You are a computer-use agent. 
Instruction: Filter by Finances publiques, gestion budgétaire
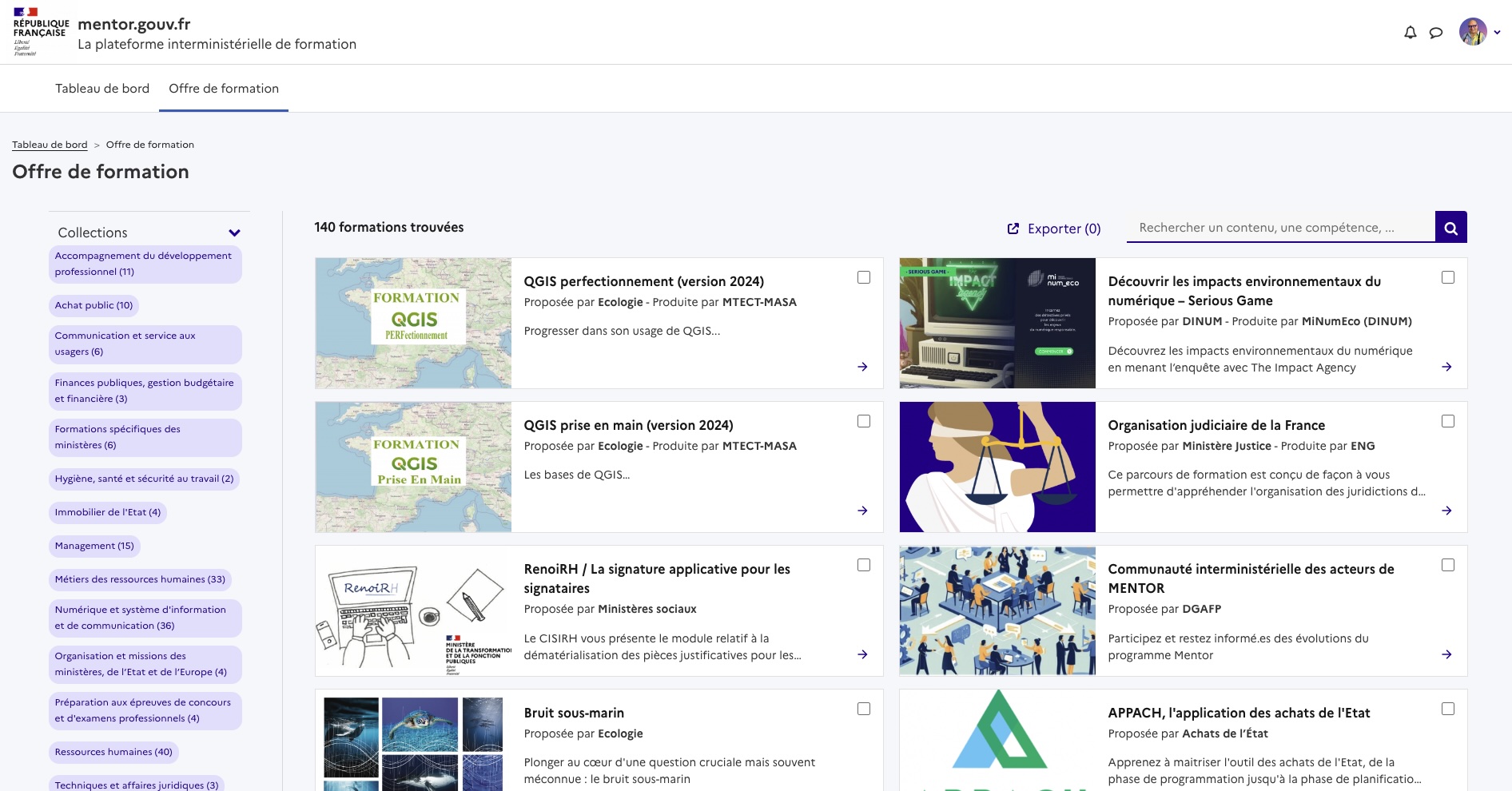145,391
